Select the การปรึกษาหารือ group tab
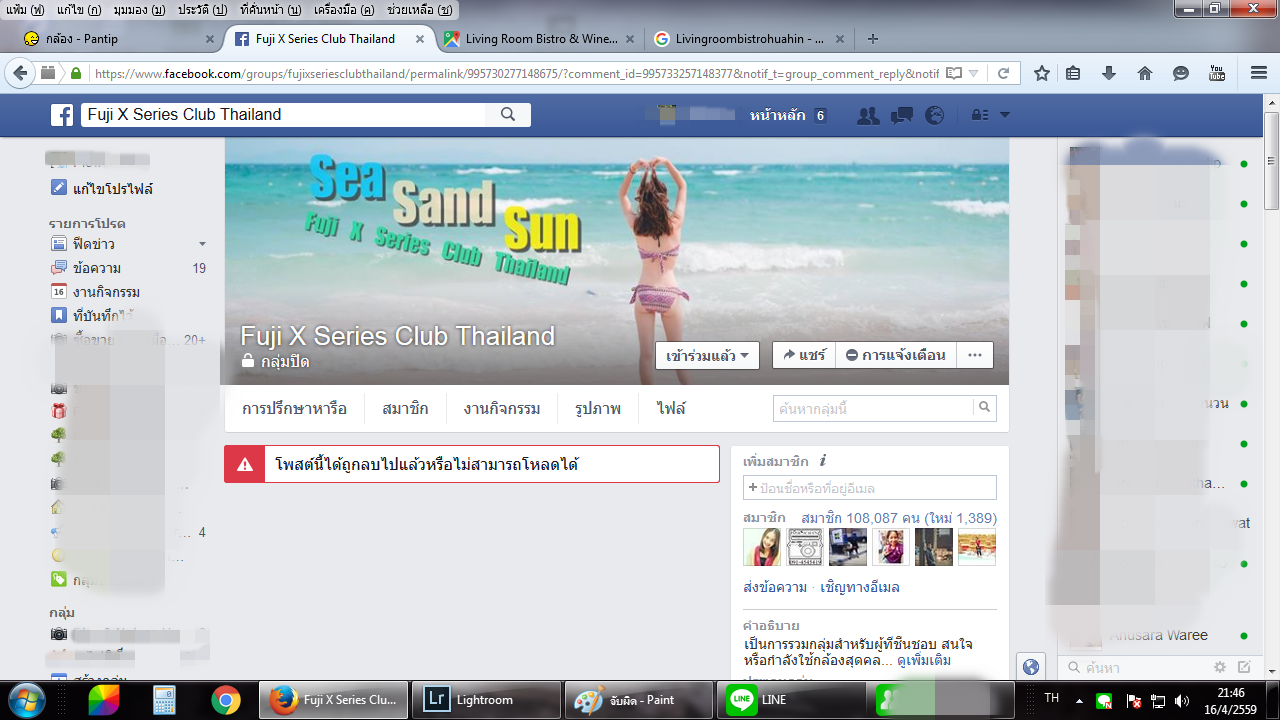 294,409
